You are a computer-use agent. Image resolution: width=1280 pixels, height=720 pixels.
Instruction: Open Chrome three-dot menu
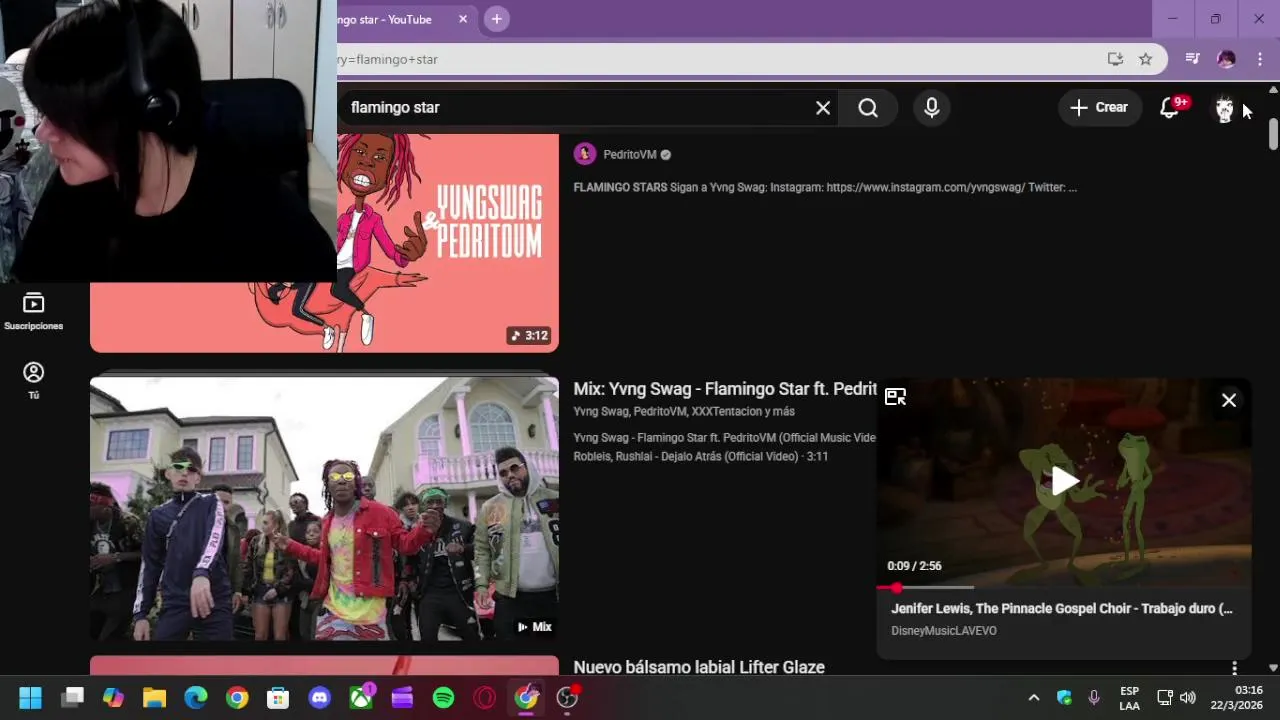1260,59
